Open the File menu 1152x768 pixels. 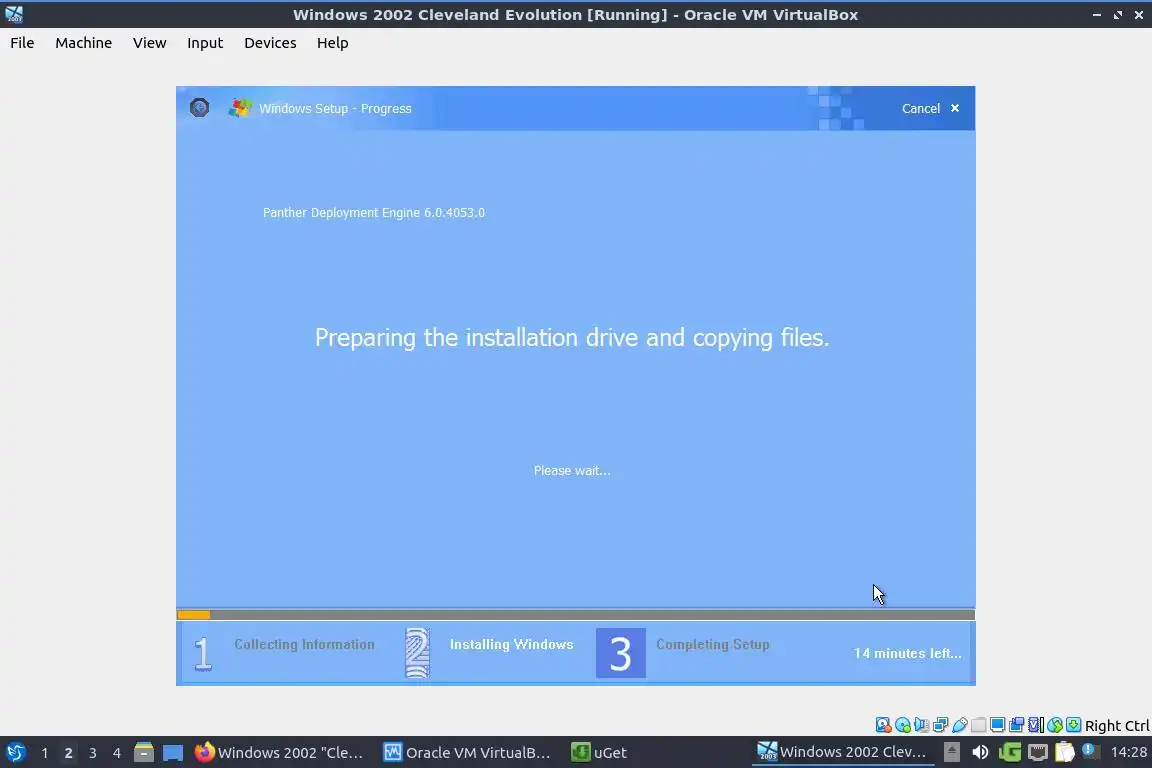[x=22, y=43]
